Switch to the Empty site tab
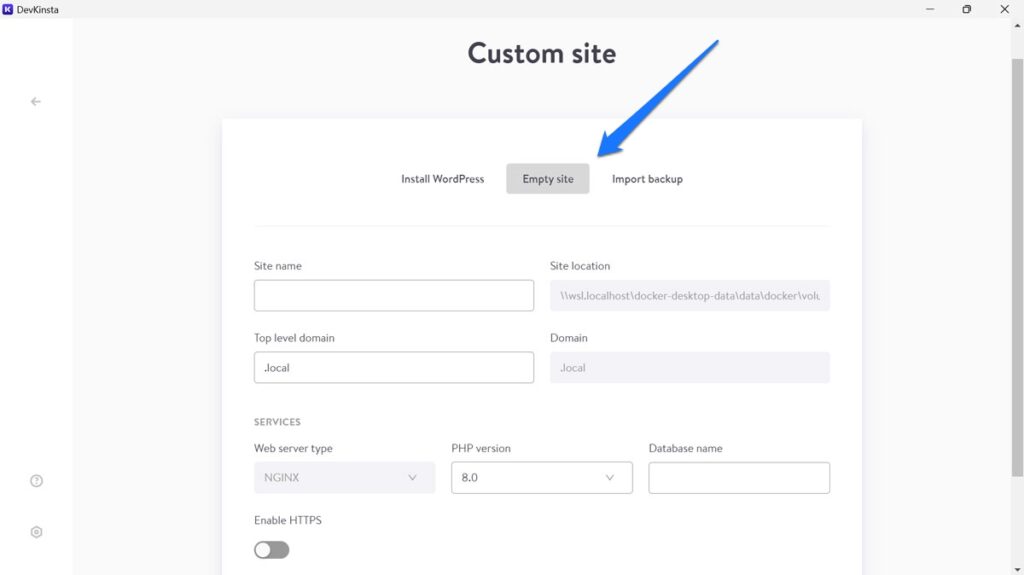Viewport: 1024px width, 575px height. pyautogui.click(x=548, y=179)
